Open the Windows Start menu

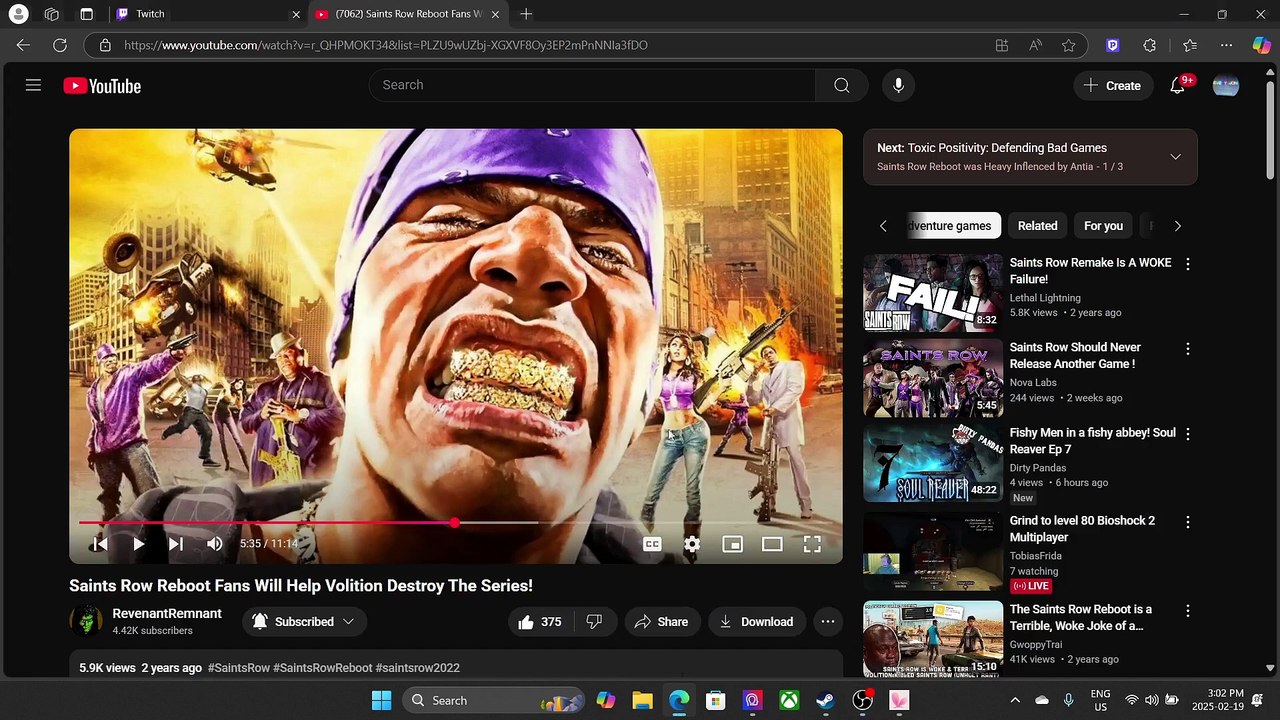coord(382,700)
